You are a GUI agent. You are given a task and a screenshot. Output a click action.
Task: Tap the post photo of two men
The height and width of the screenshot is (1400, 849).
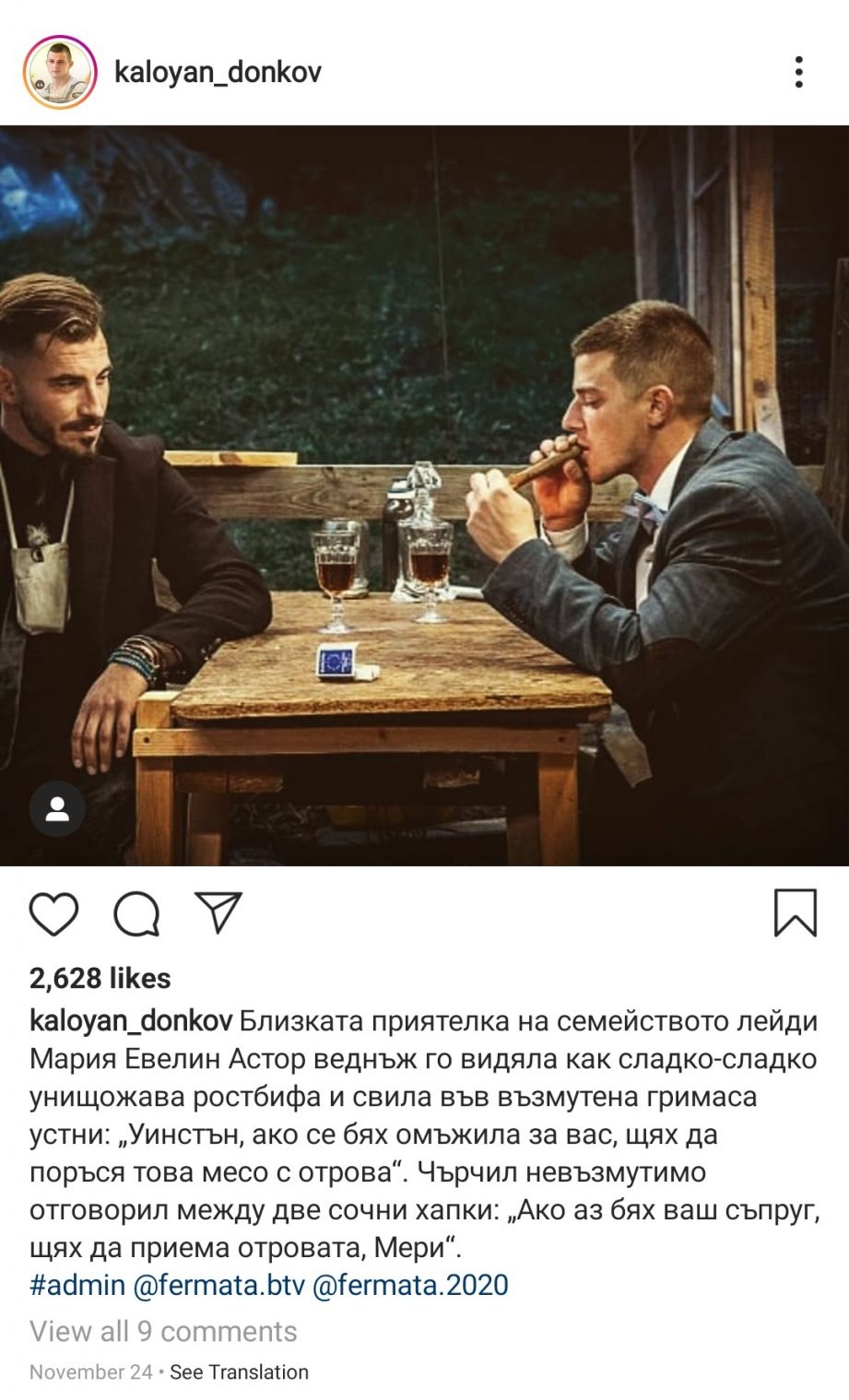coord(424,496)
